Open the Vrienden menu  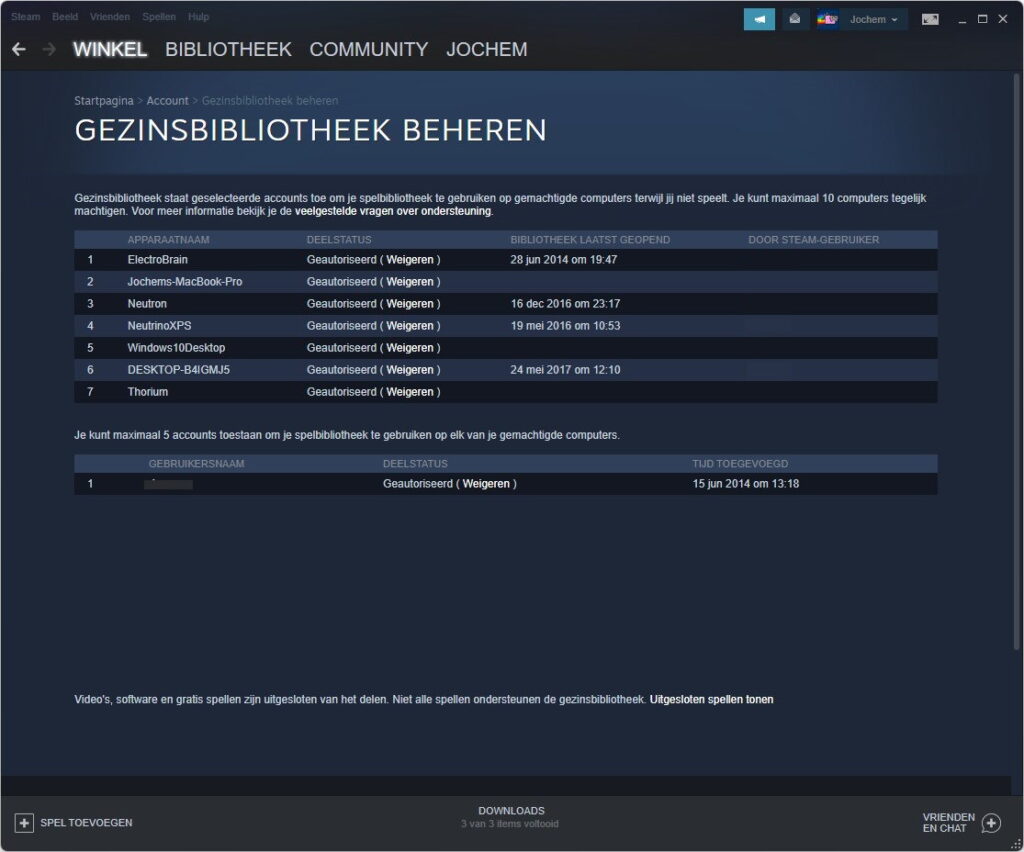click(110, 17)
